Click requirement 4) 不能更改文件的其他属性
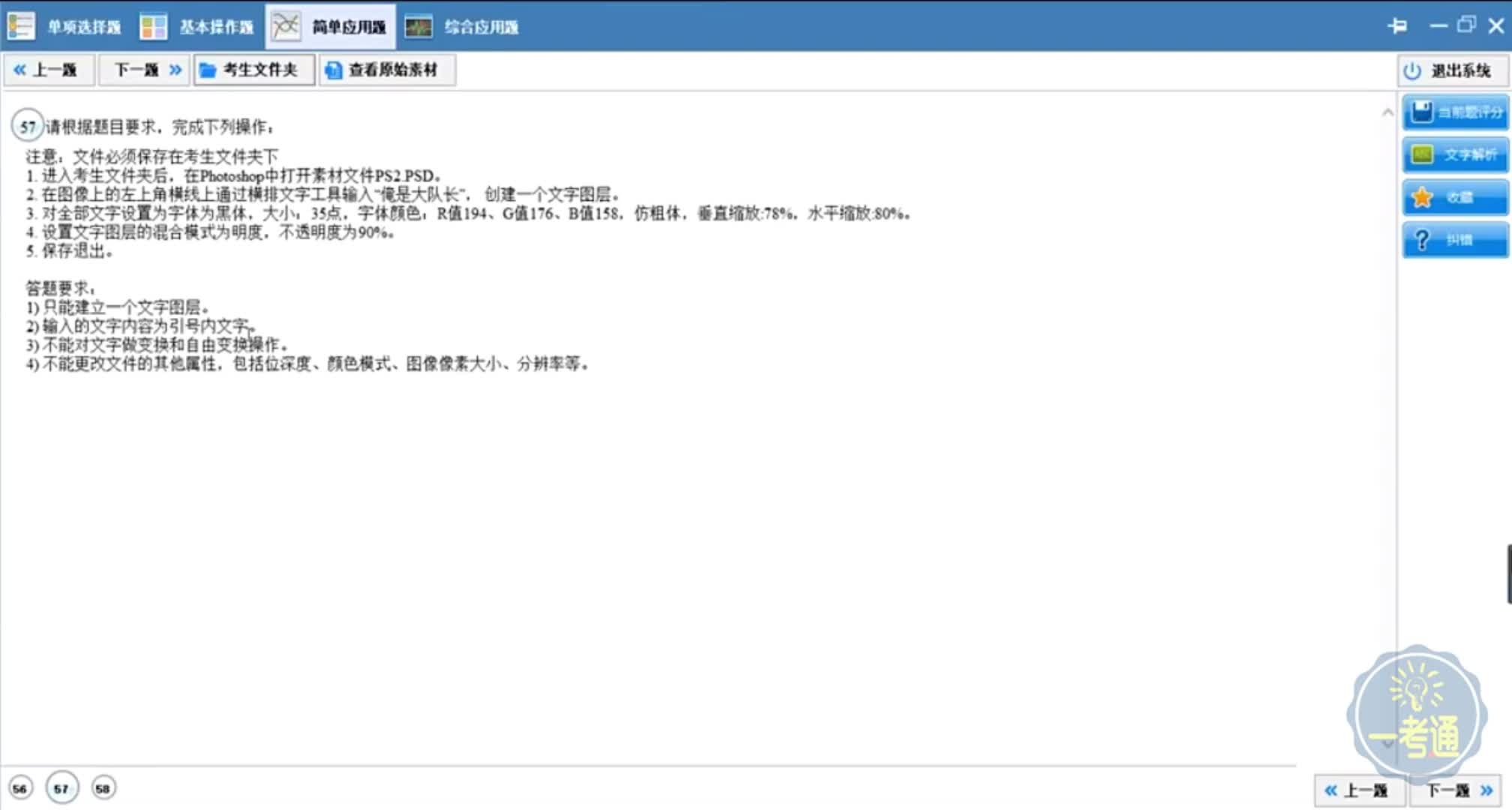This screenshot has height=810, width=1512. 307,364
